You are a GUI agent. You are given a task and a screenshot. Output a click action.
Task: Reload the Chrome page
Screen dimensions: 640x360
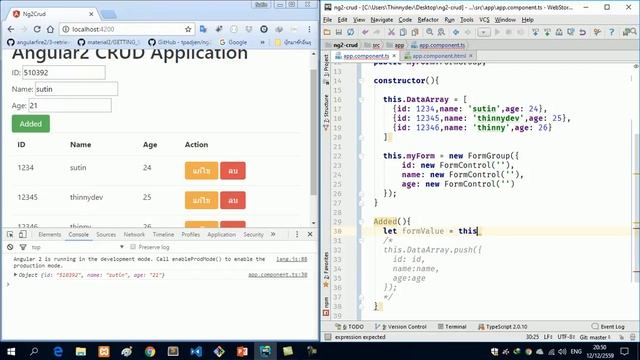tap(37, 29)
